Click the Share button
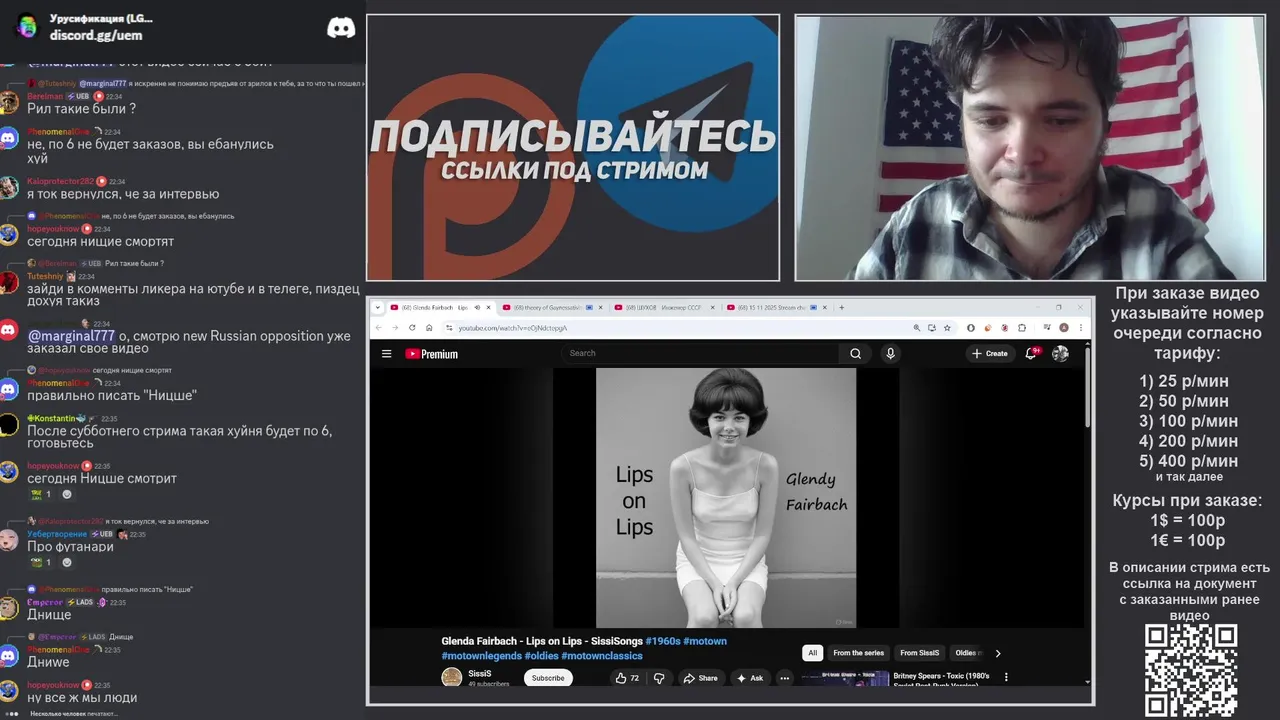Image resolution: width=1280 pixels, height=720 pixels. click(x=700, y=678)
